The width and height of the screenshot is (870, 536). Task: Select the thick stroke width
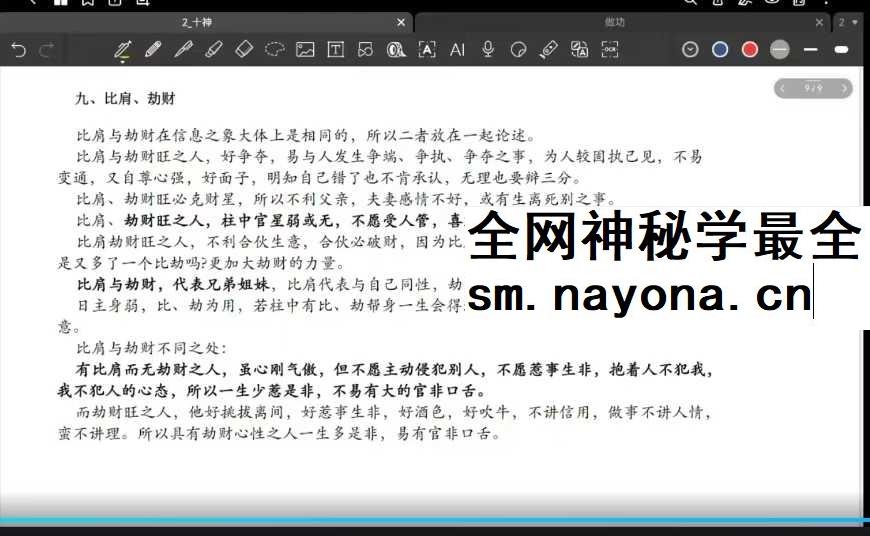841,50
